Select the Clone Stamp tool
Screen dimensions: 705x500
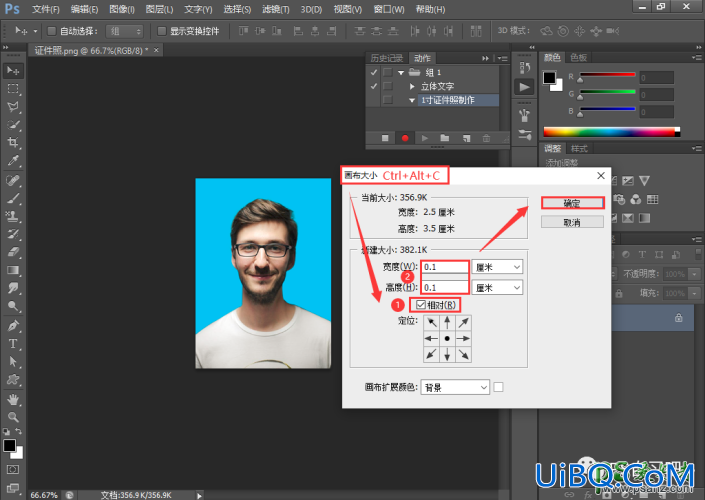13,216
